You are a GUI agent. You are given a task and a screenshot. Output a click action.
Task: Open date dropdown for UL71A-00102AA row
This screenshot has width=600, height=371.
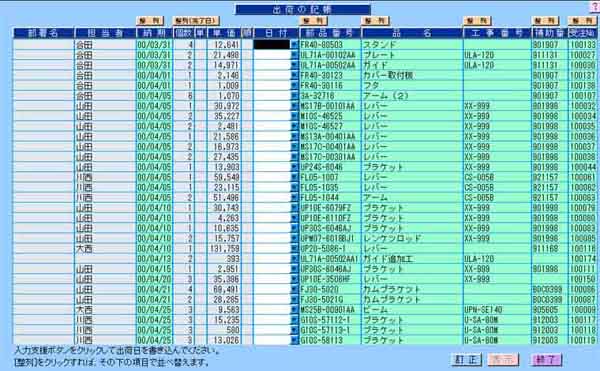294,55
